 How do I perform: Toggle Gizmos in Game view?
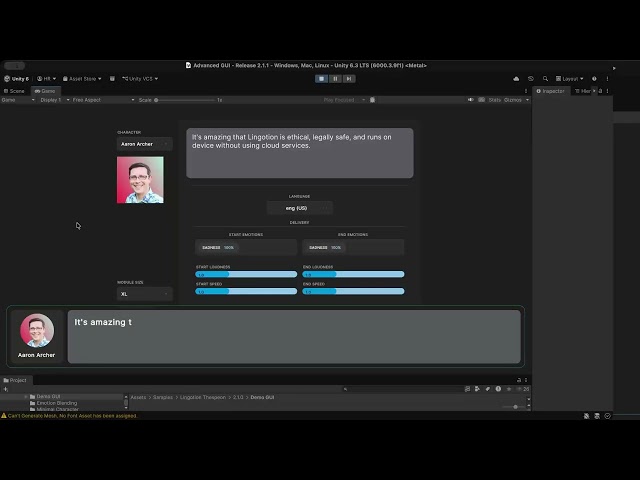pyautogui.click(x=513, y=100)
